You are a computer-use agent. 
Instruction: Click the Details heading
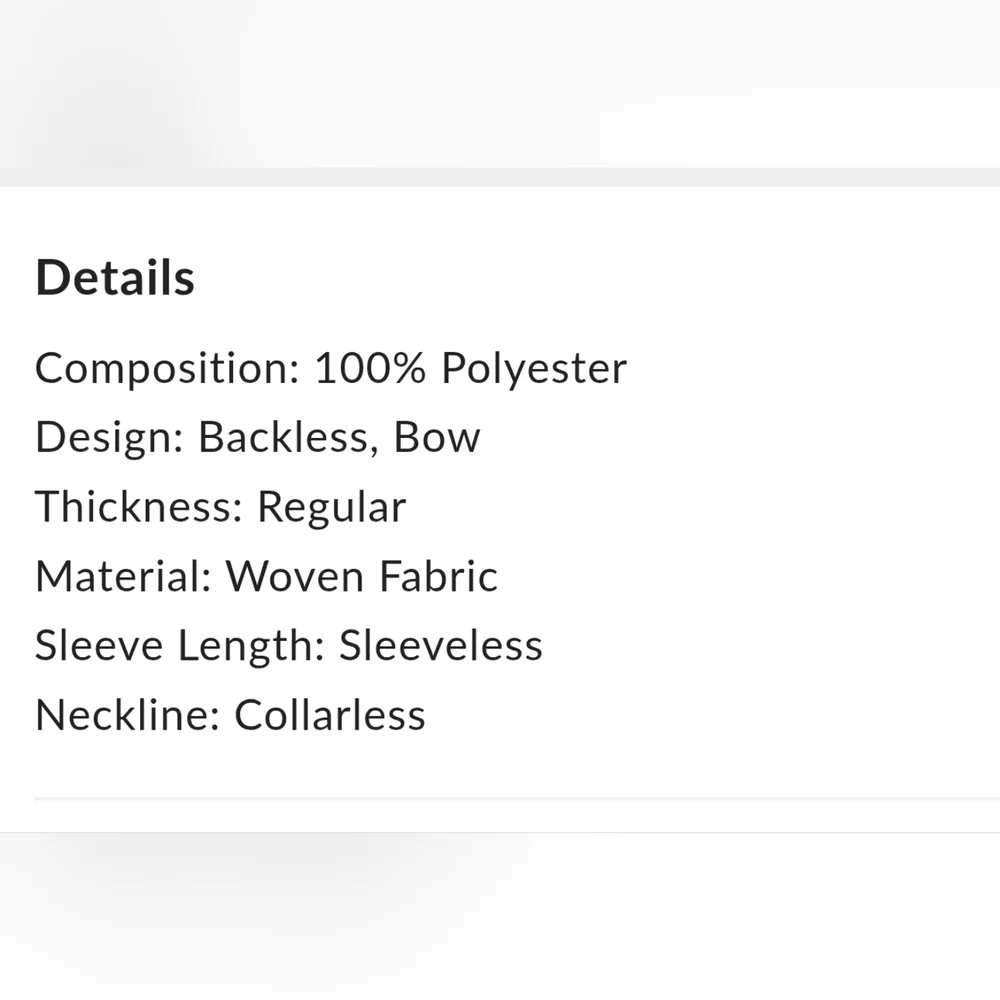click(115, 278)
